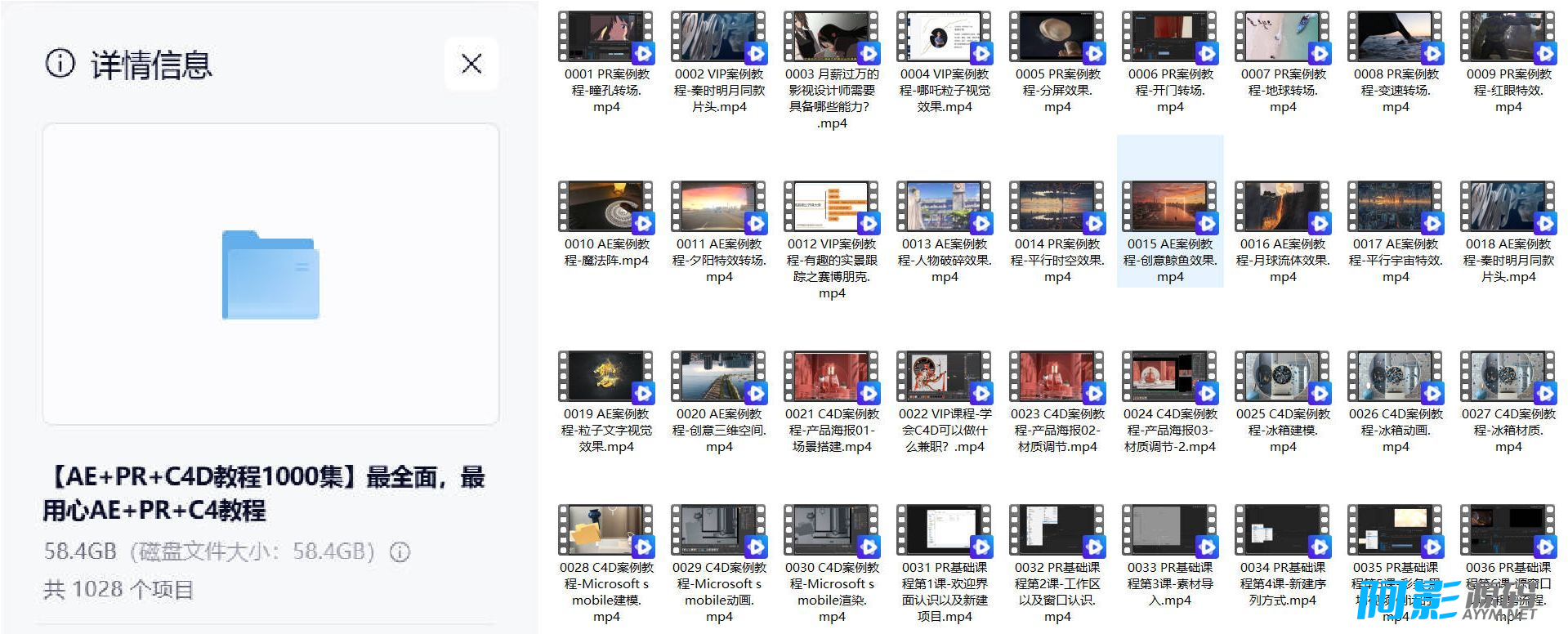Open 0028 C4D Microsoft s mobile建模 video
Screen dimensions: 1568x634
coord(605,531)
